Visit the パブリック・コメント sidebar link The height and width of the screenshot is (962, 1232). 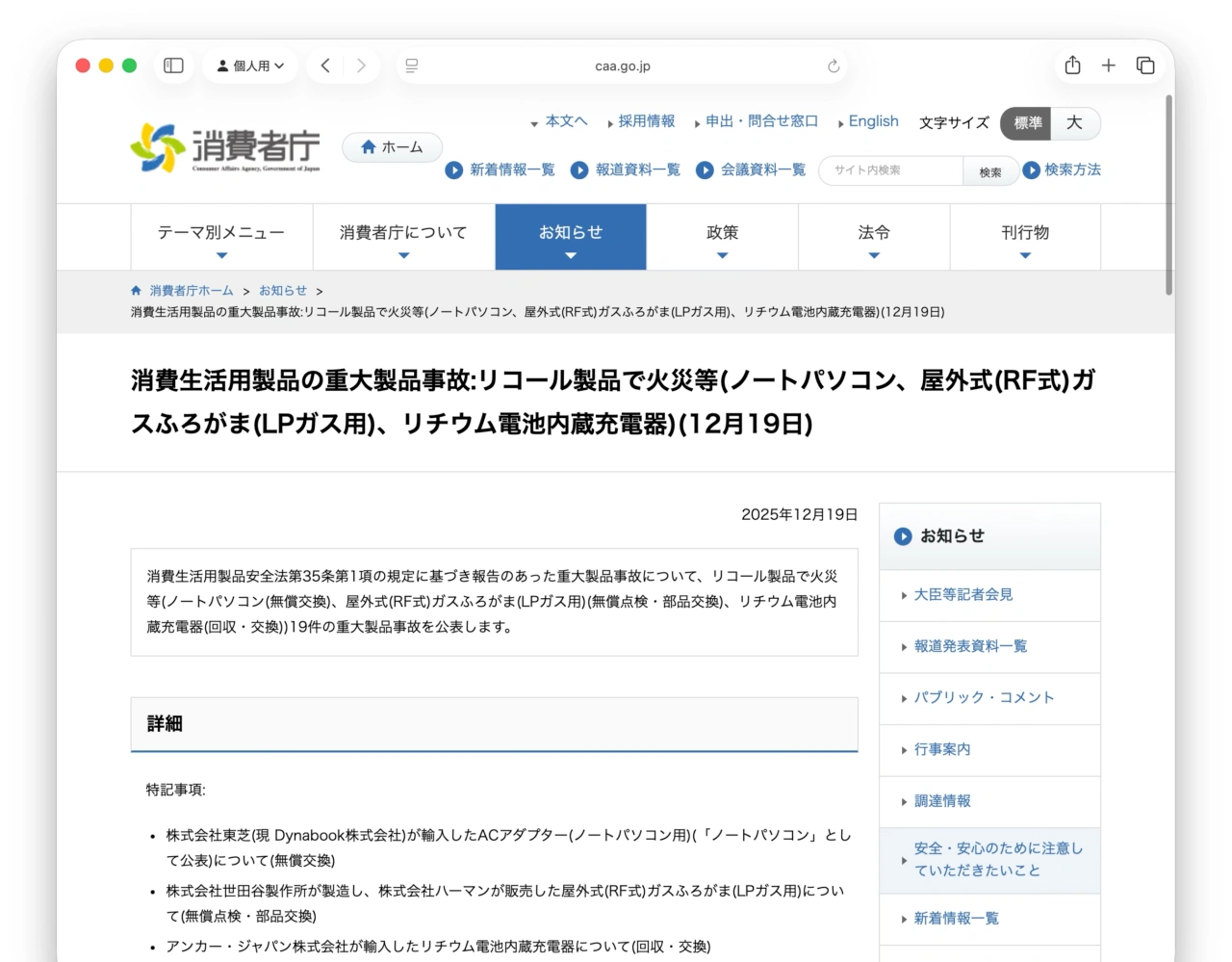(985, 698)
